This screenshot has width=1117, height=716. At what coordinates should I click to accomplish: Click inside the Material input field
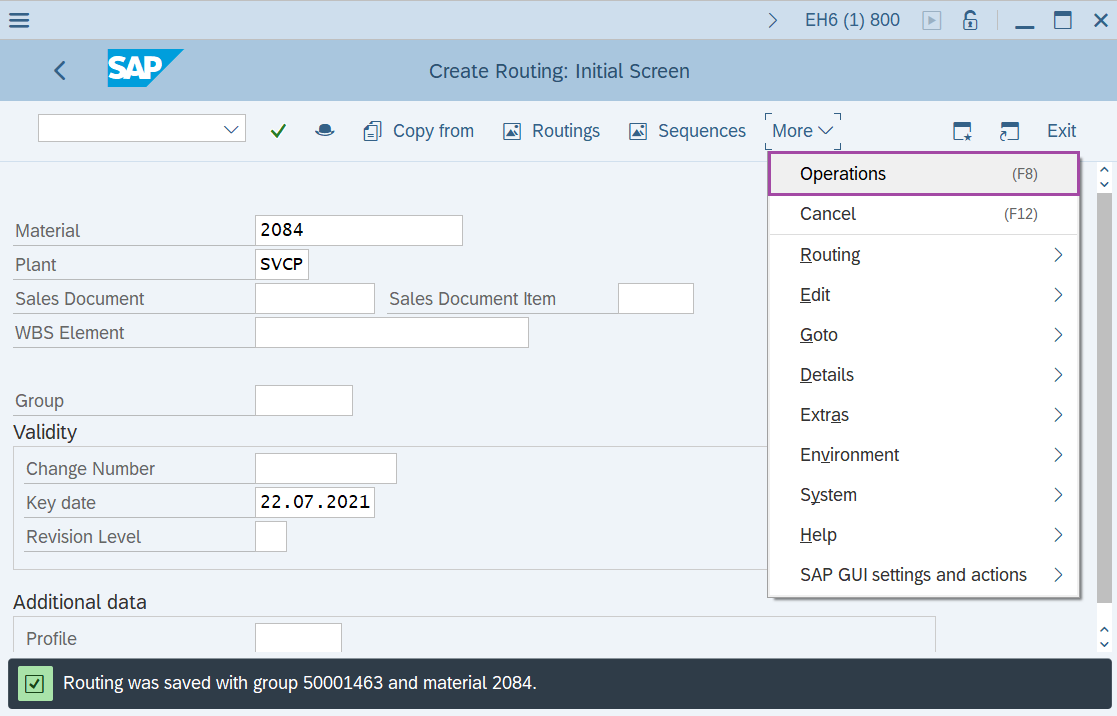358,230
